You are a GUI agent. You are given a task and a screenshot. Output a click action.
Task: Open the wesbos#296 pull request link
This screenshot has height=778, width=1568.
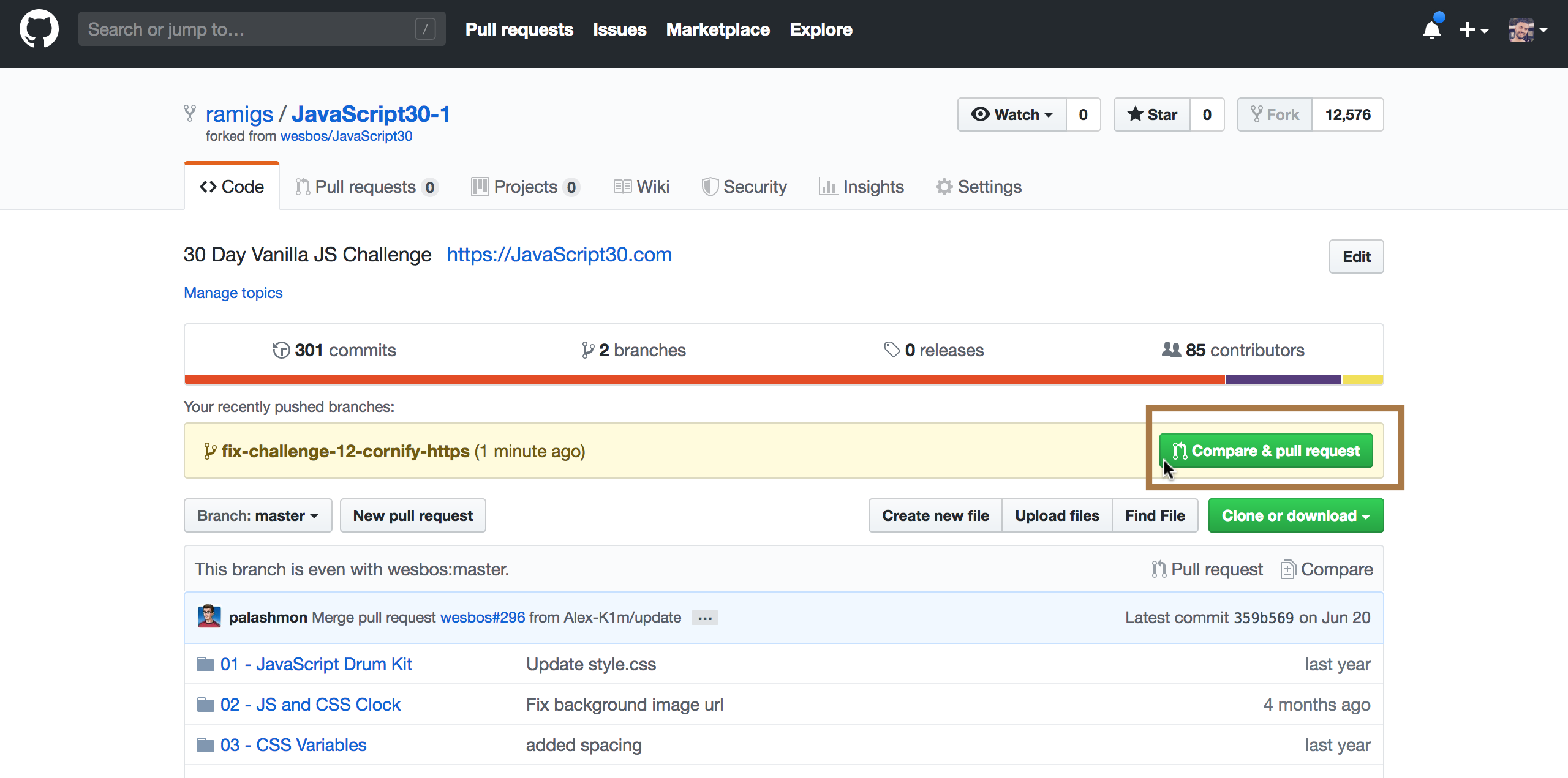coord(483,617)
